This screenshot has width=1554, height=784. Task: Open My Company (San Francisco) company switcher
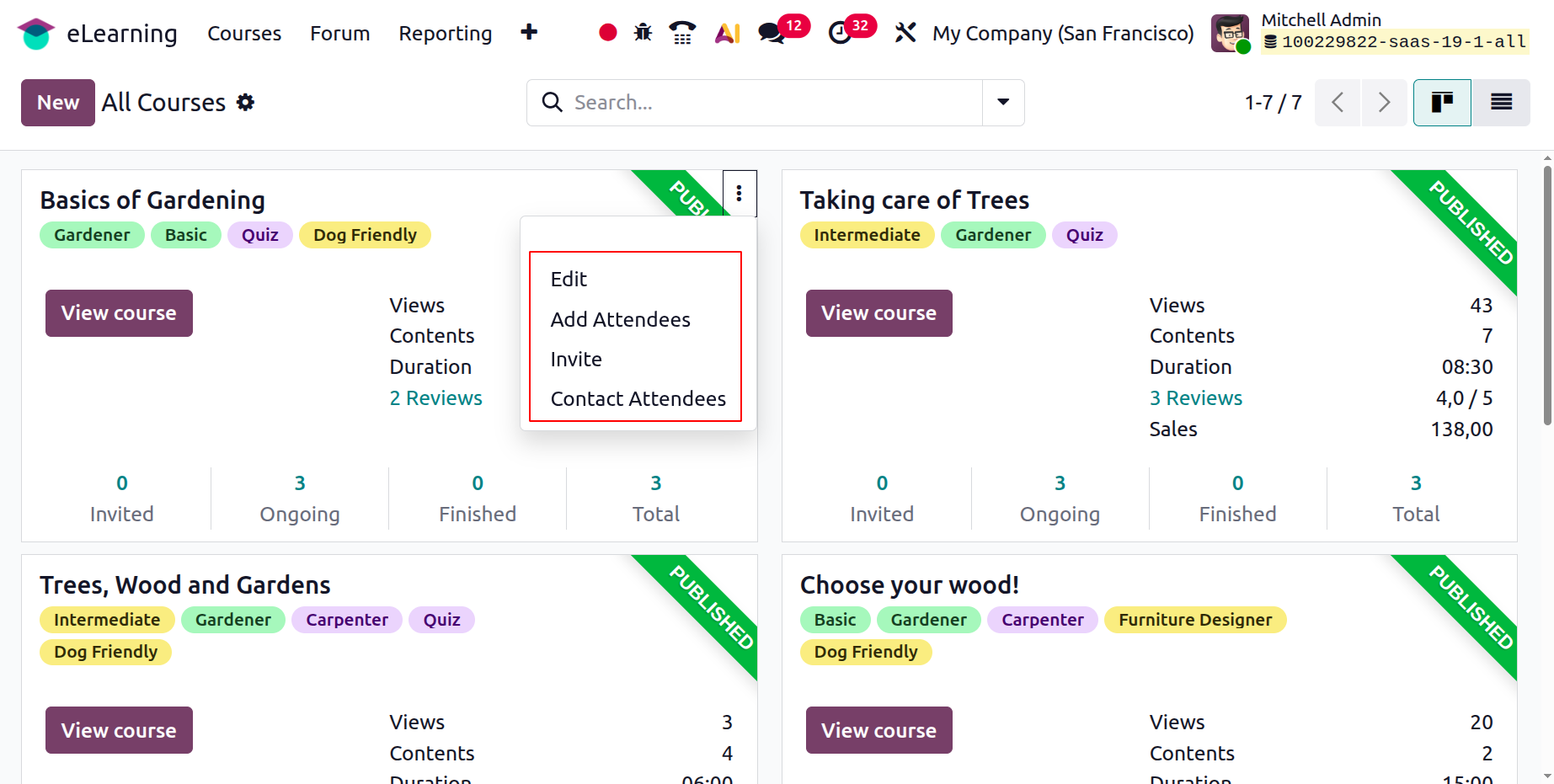pos(1063,34)
